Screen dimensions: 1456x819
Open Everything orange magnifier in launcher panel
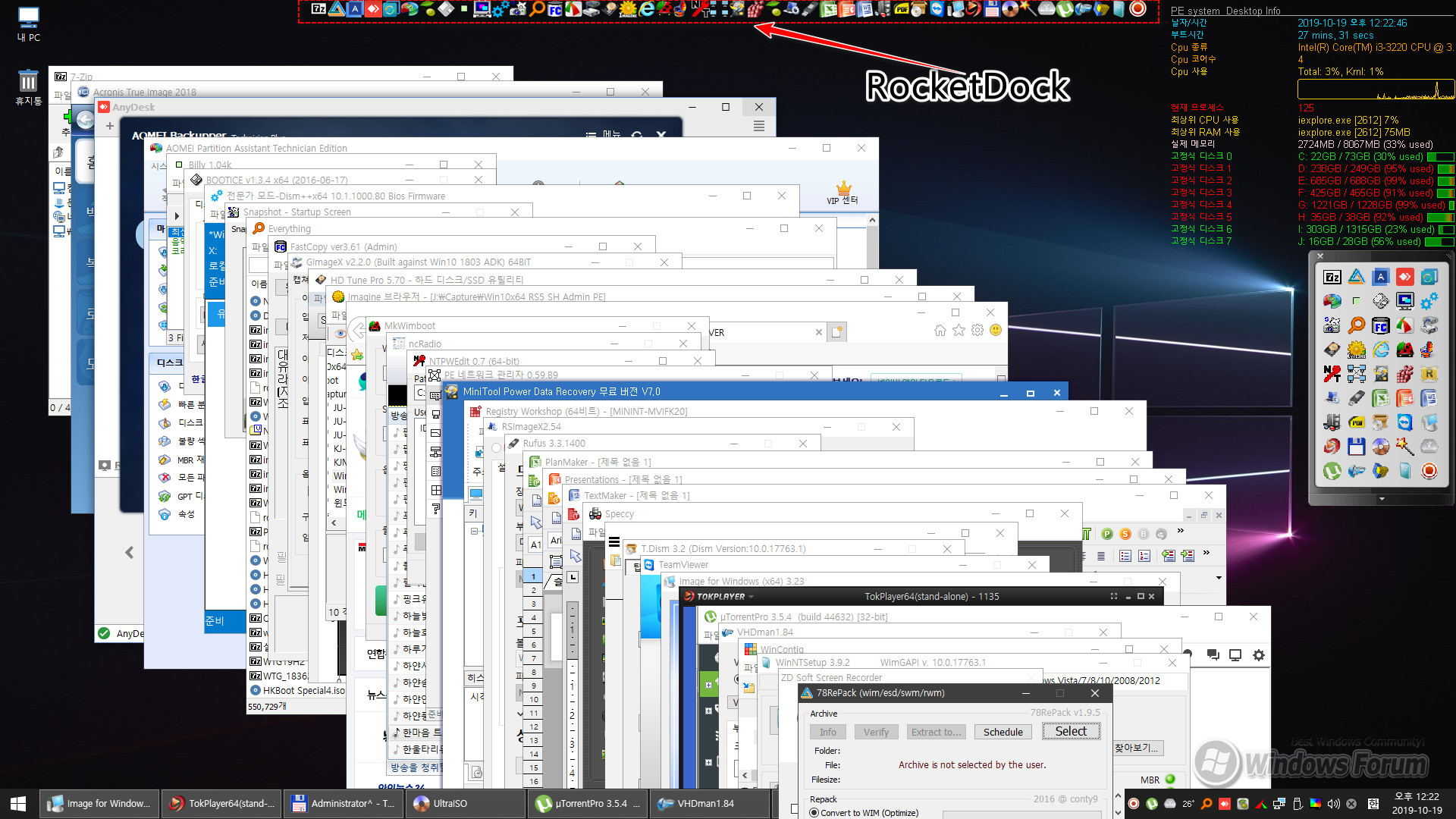click(x=1356, y=325)
